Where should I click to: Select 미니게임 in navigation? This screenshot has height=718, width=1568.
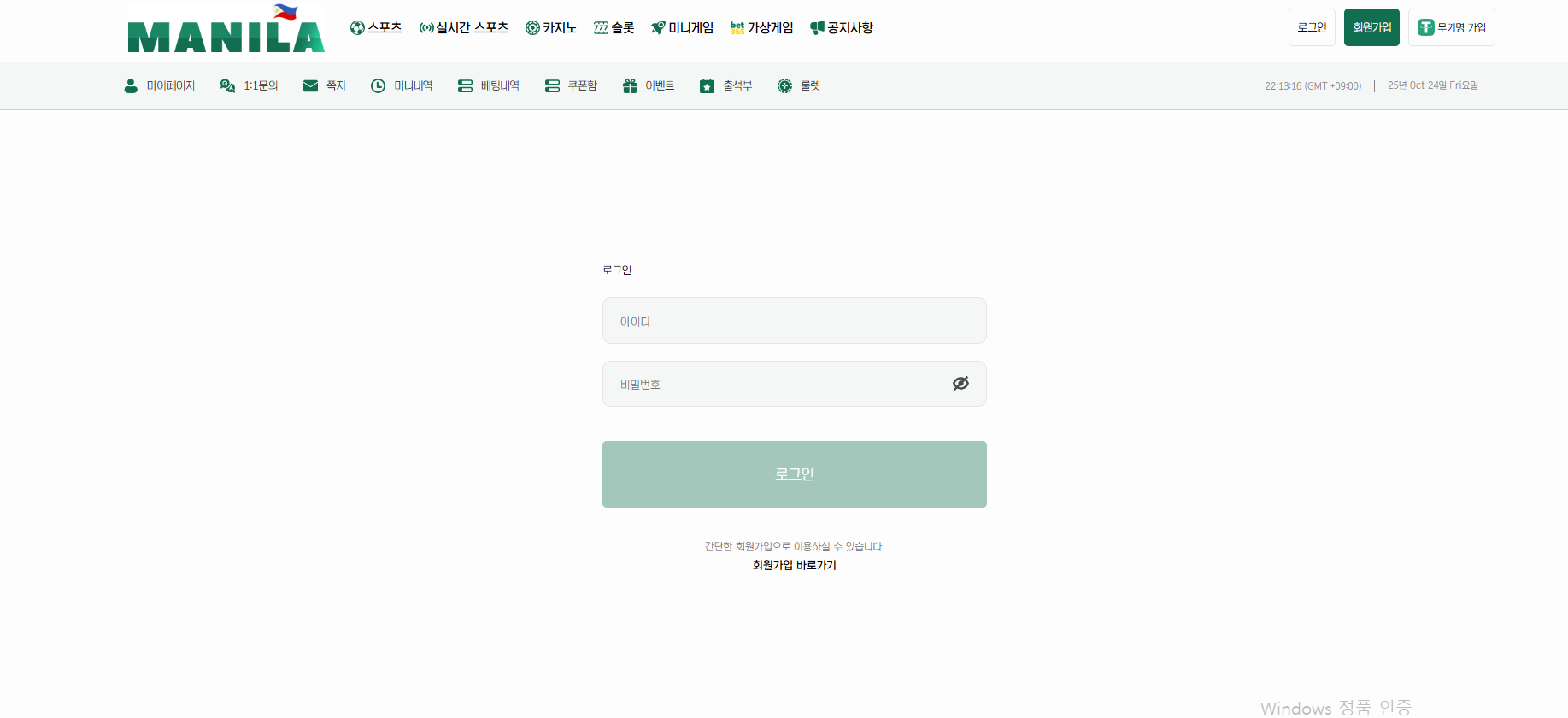click(x=682, y=27)
